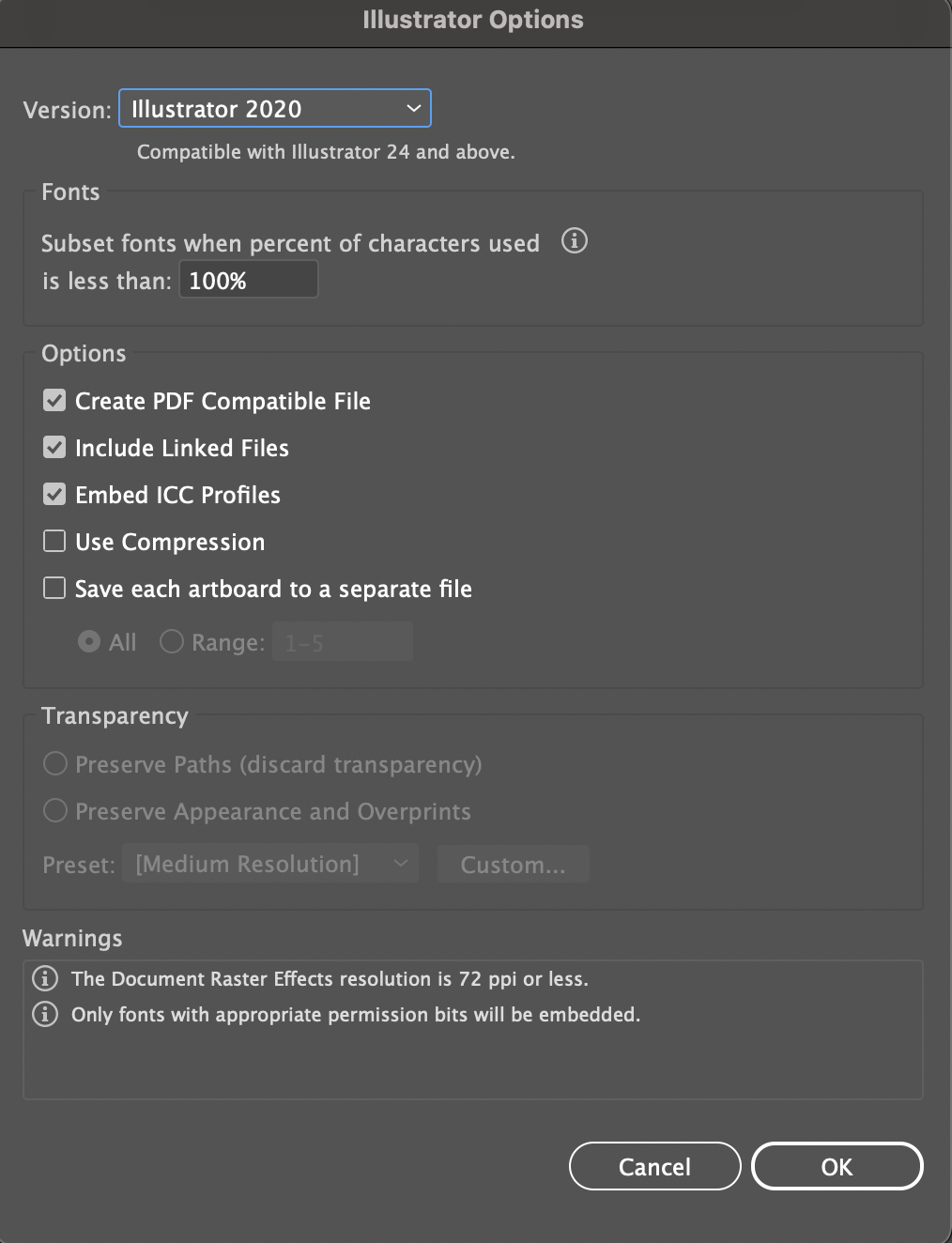Click the info icon next to raster effects warning
Image resolution: width=952 pixels, height=1243 pixels.
(x=44, y=978)
